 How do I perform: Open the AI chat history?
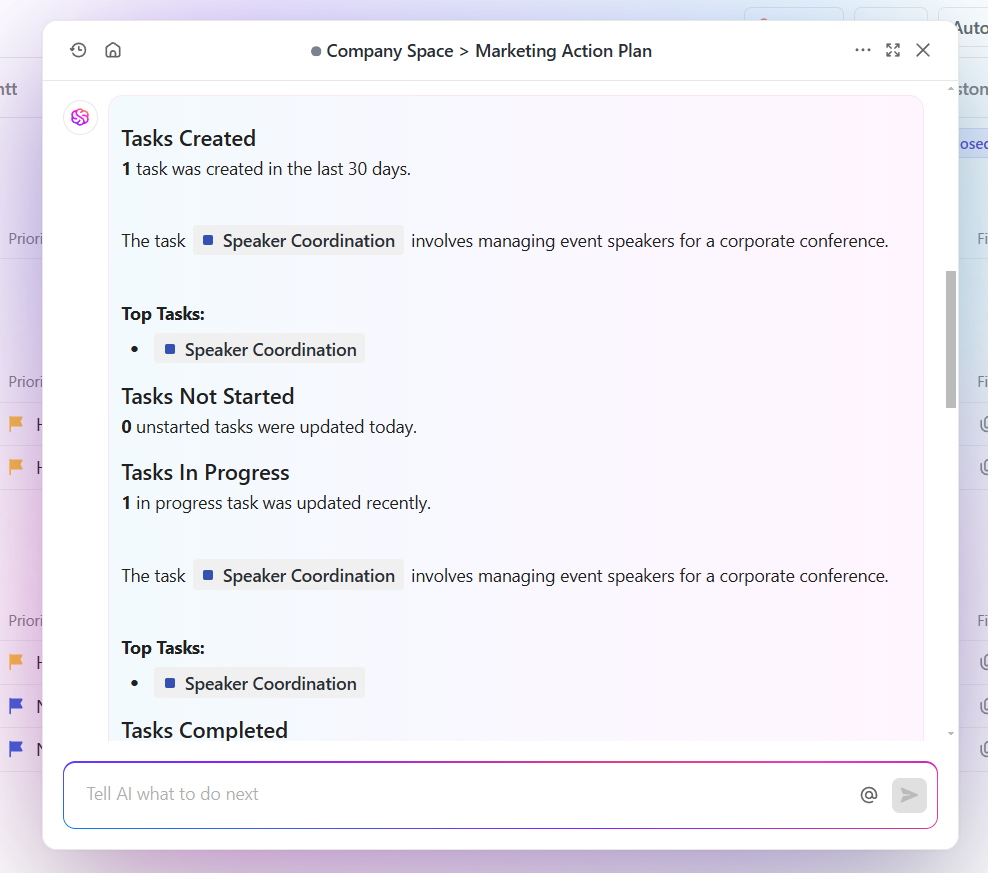[78, 50]
